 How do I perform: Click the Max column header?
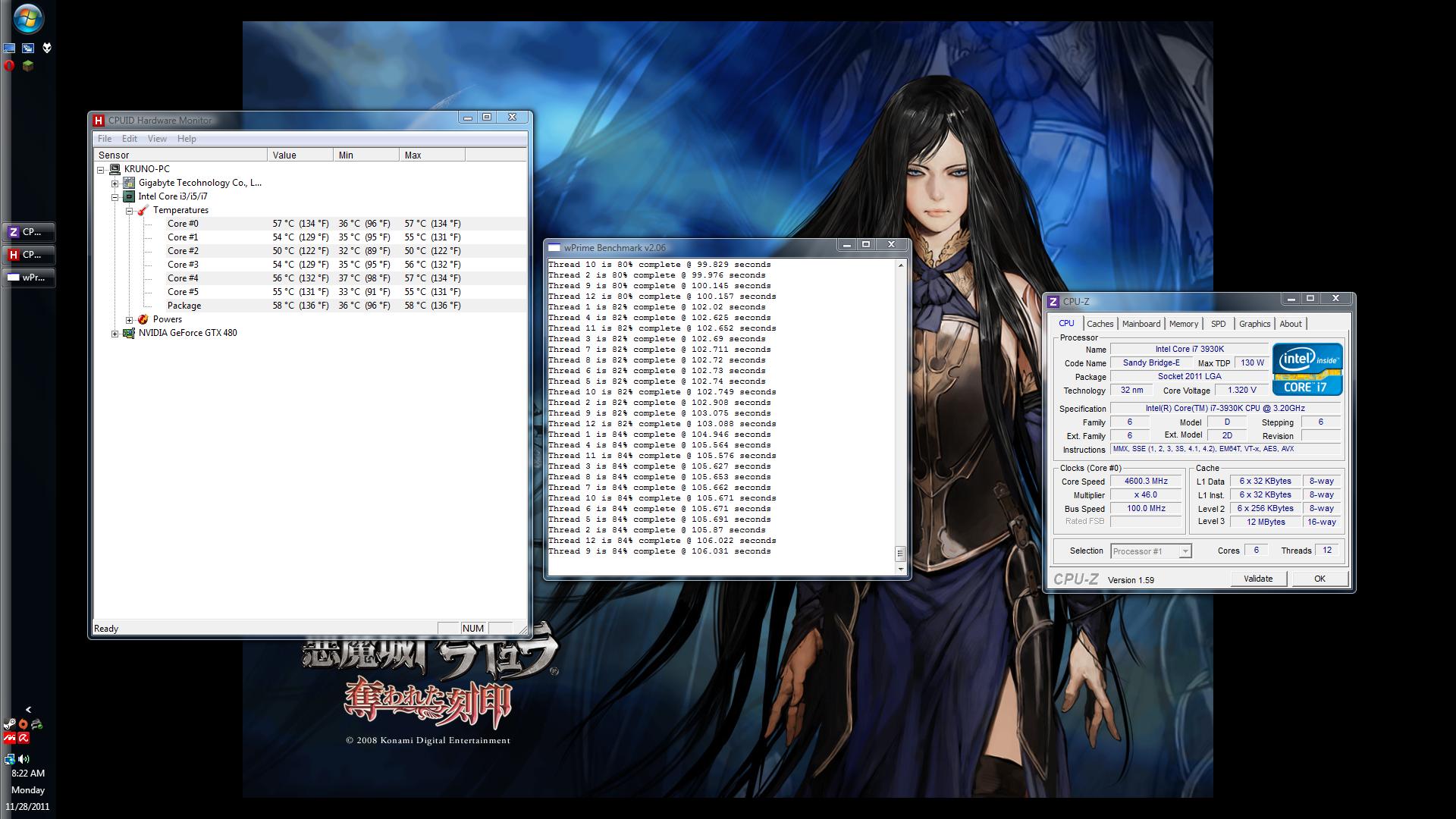(432, 155)
